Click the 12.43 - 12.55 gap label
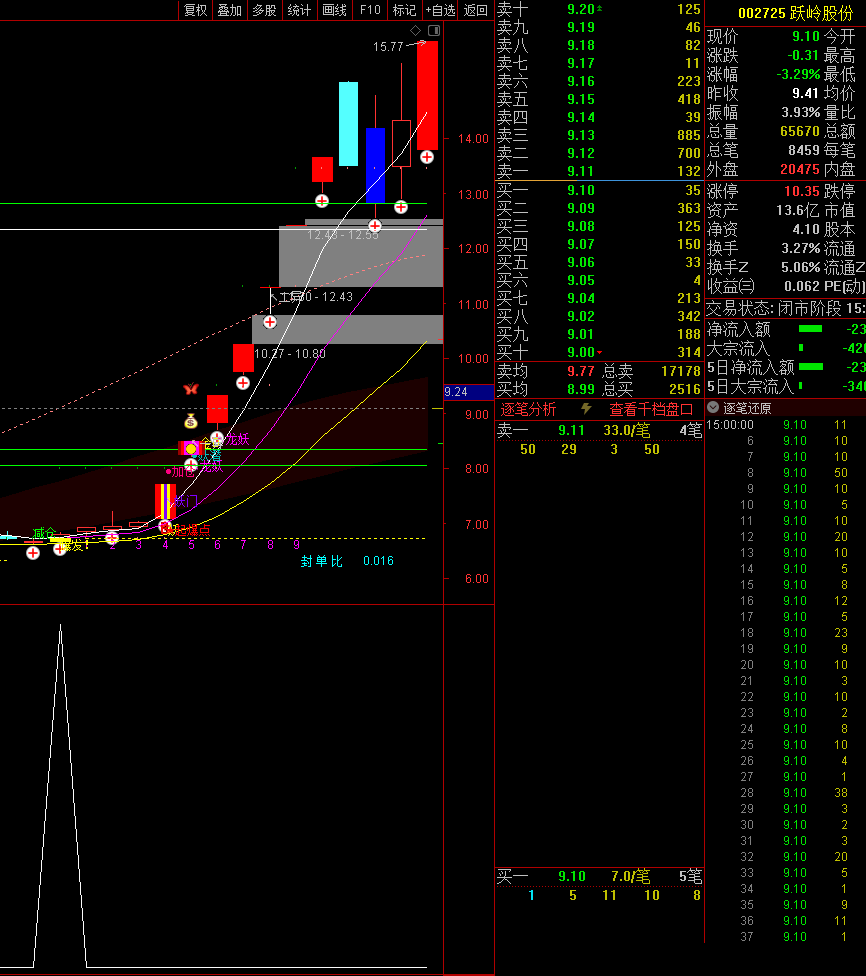Screen dimensions: 866x976 [x=342, y=235]
